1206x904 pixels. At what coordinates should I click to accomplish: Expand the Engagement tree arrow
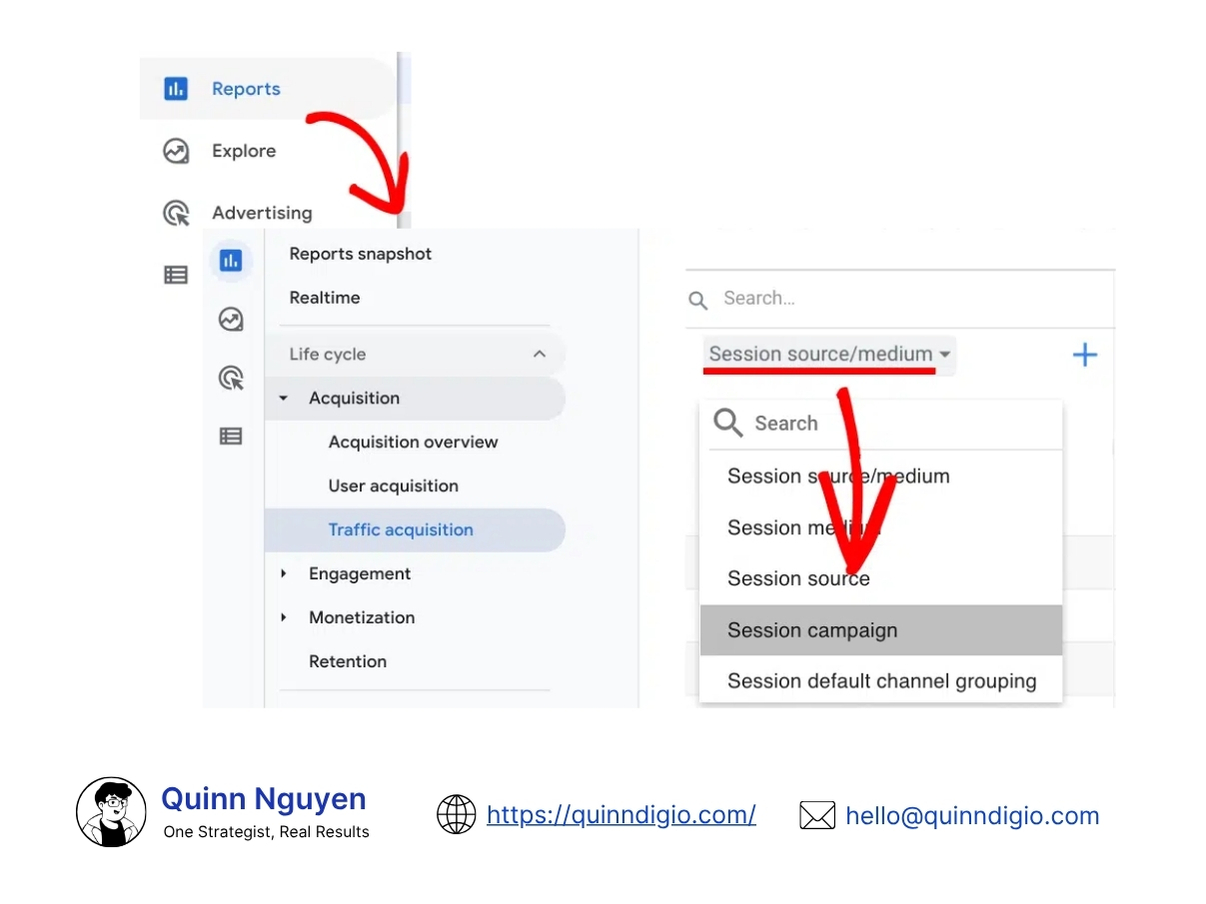pos(283,574)
